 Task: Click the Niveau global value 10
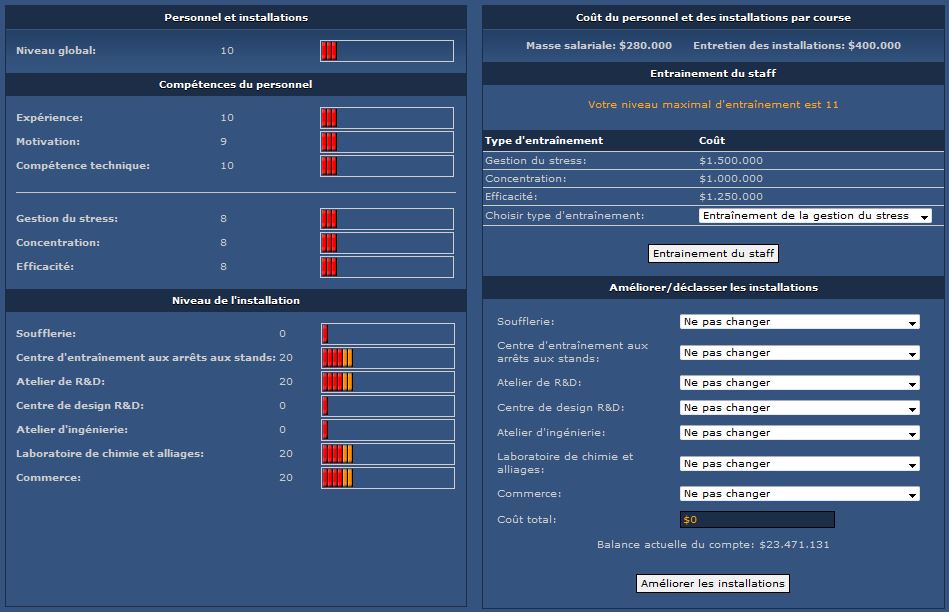[227, 51]
